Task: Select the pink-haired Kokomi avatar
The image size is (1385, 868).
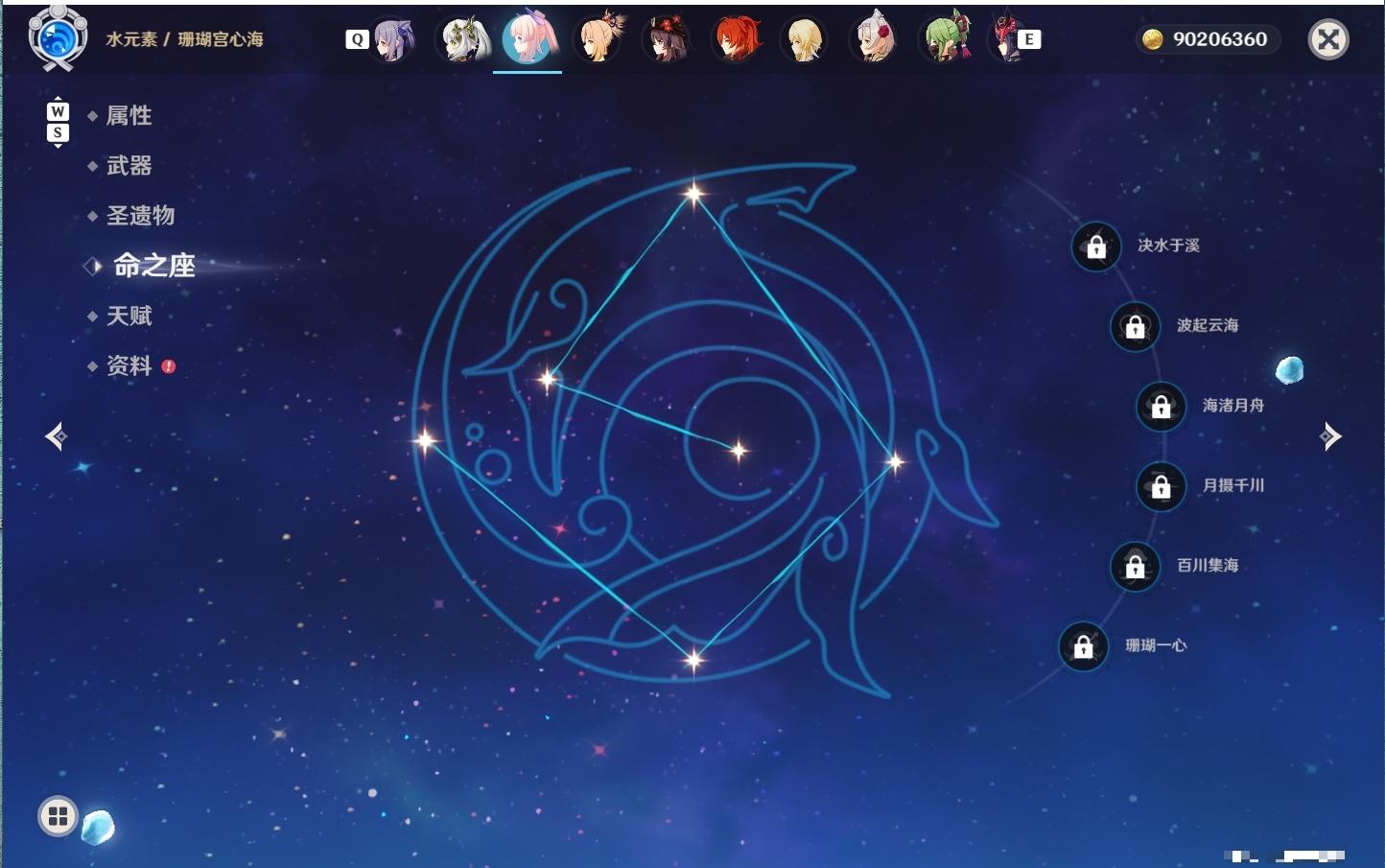Action: click(528, 38)
